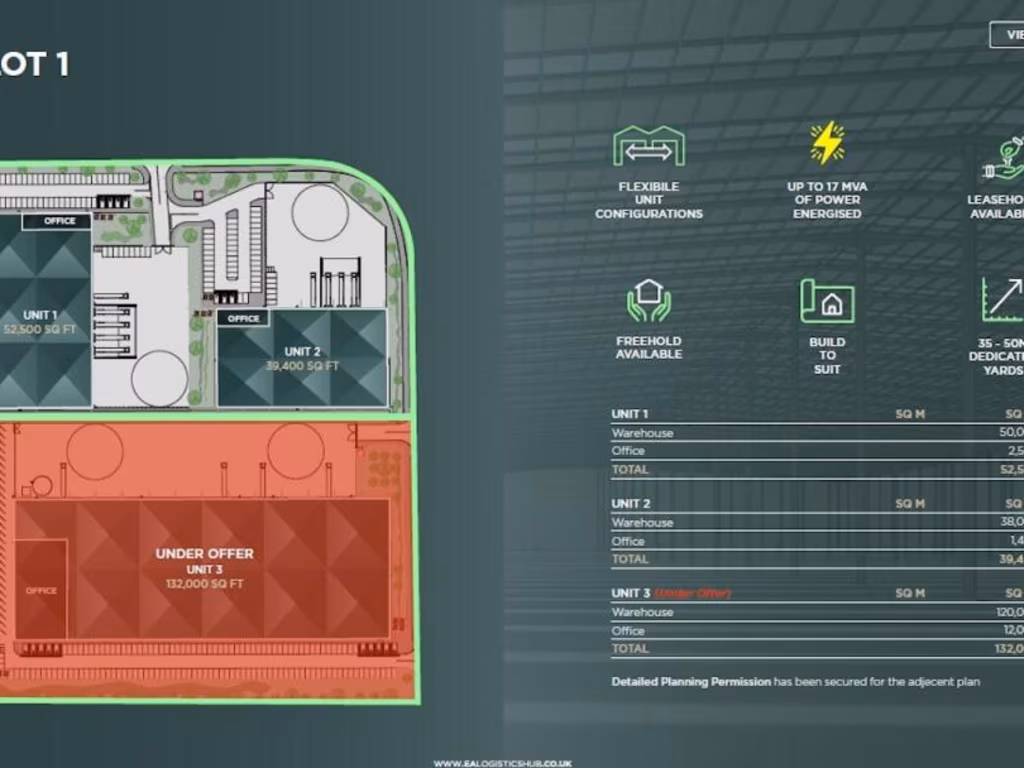This screenshot has width=1024, height=768.
Task: Select Unit 1 building on site plan
Action: click(x=40, y=320)
